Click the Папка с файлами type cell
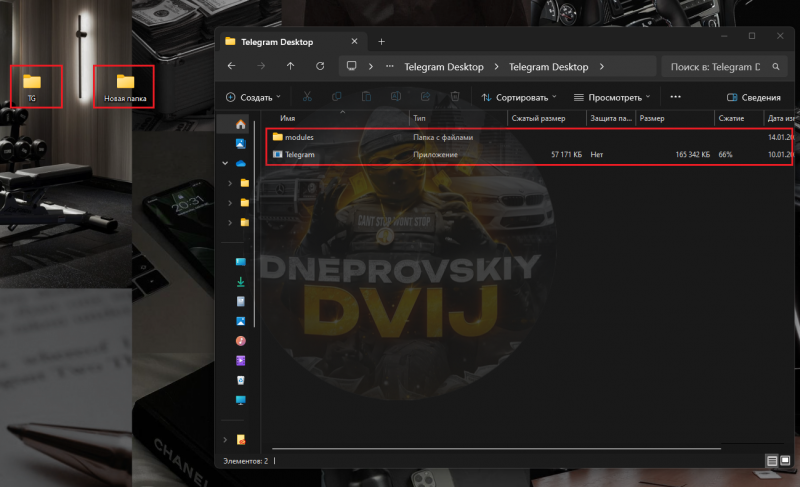The height and width of the screenshot is (487, 800). point(443,137)
